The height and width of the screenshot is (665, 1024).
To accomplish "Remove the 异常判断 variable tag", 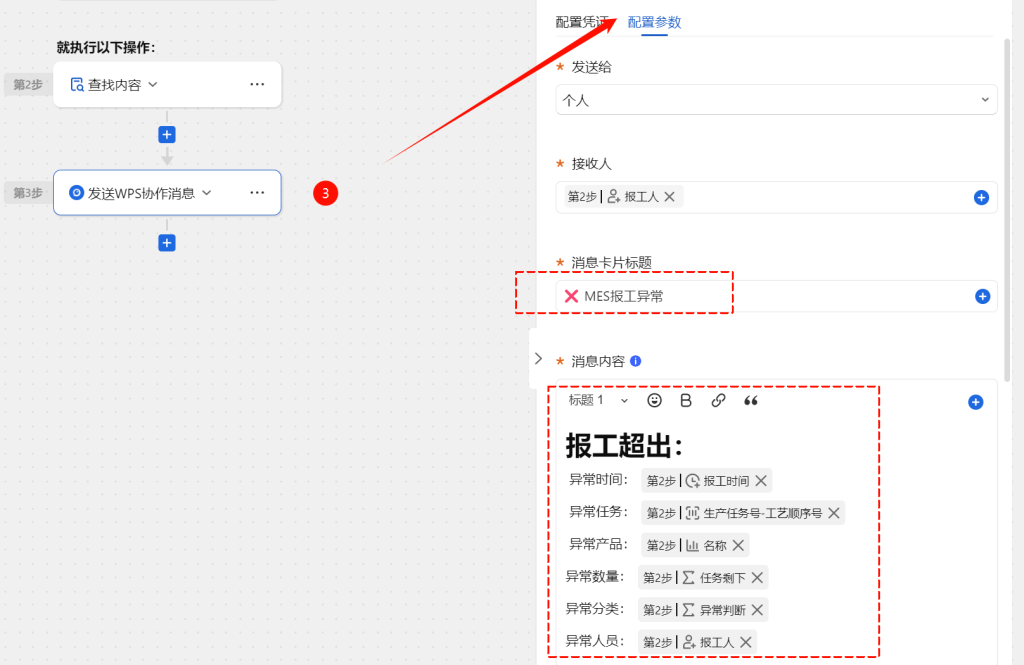I will click(x=757, y=609).
